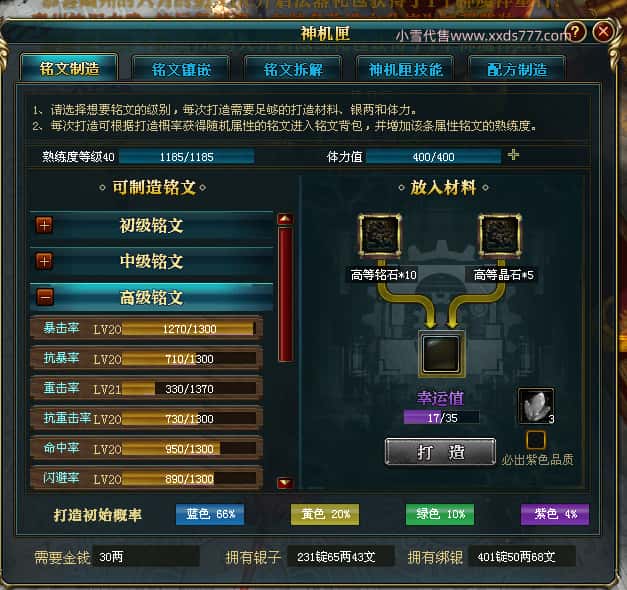The width and height of the screenshot is (627, 590).
Task: Expand the 初级铭文 category
Action: (x=44, y=226)
